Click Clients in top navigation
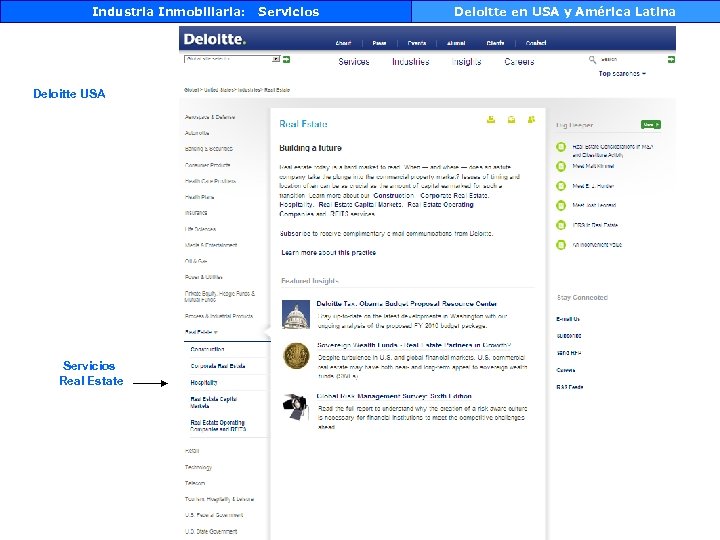This screenshot has height=540, width=720. (495, 43)
